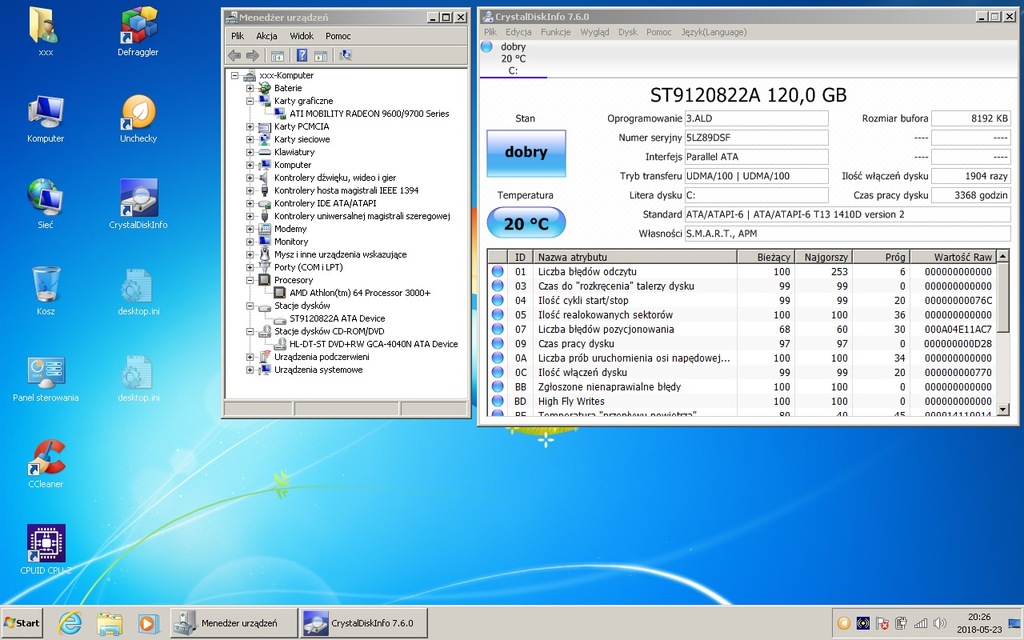
Task: Open Windows Media Player taskbar icon
Action: tap(148, 623)
